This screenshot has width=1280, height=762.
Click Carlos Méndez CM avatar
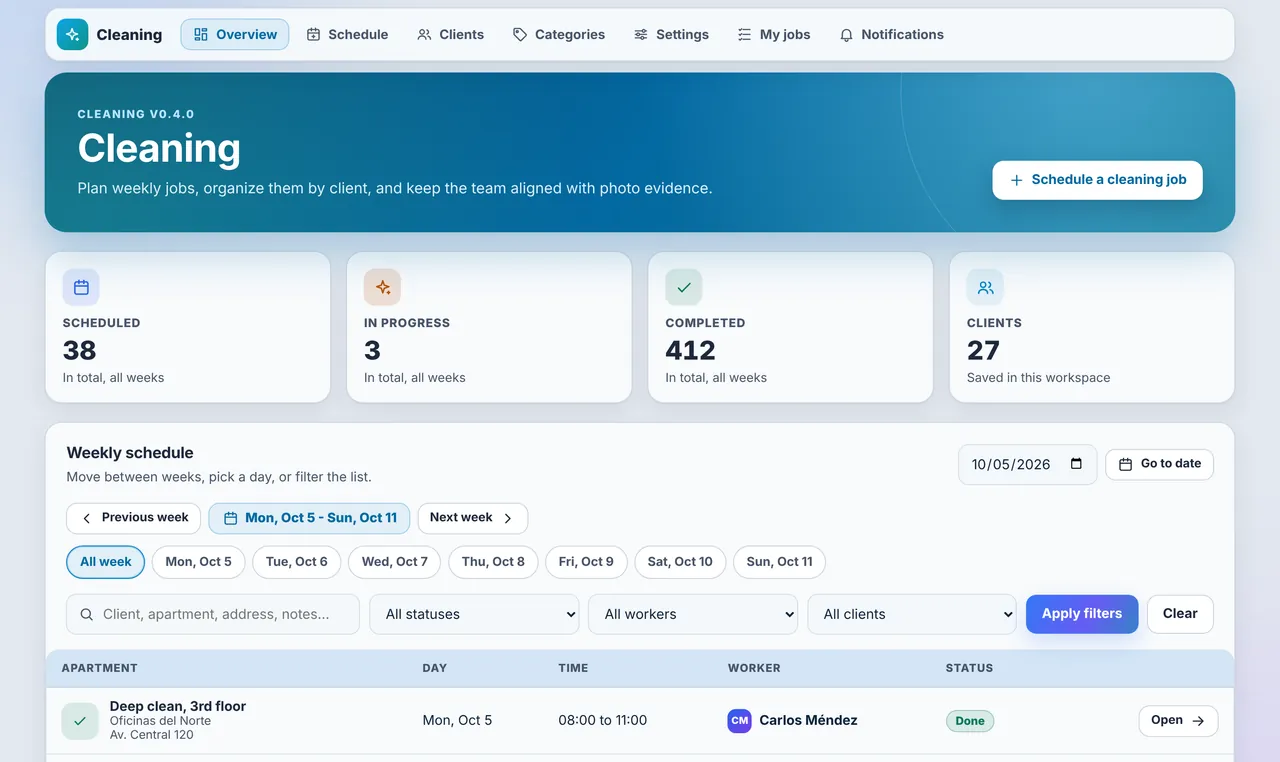click(x=739, y=720)
